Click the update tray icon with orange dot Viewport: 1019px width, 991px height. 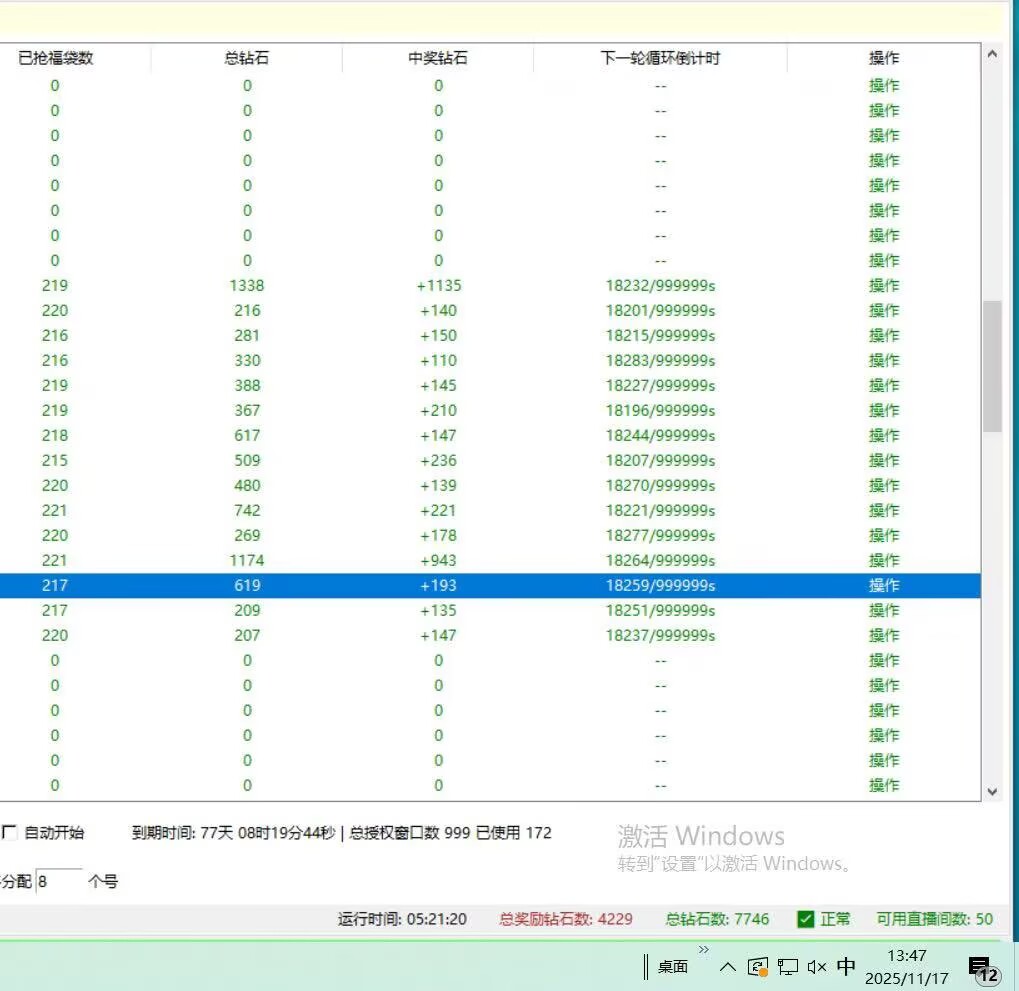coord(758,967)
